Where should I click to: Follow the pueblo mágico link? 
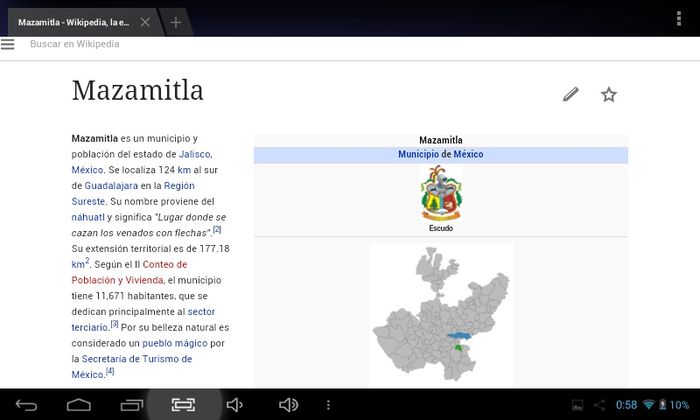[x=175, y=343]
